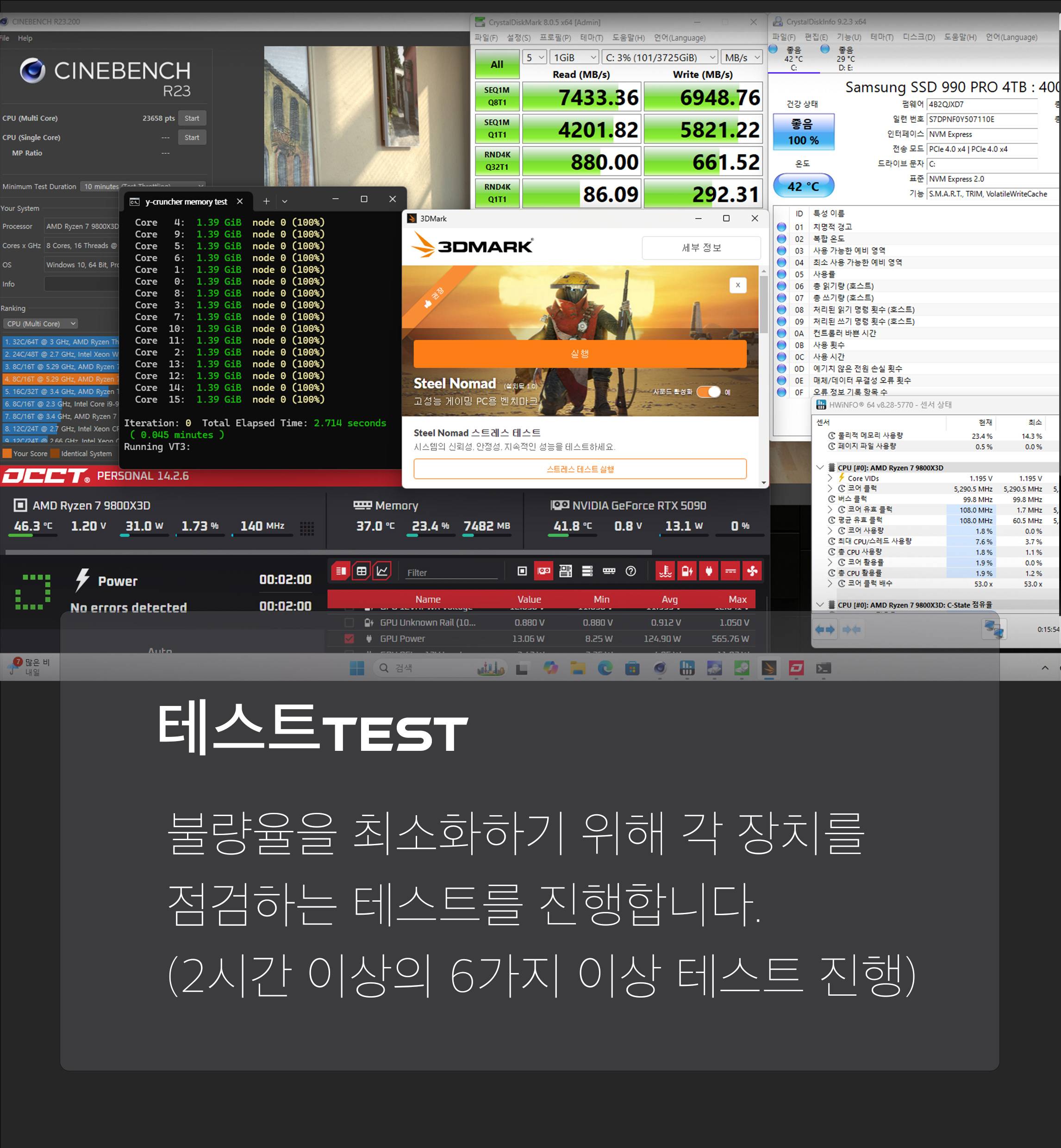This screenshot has height=1148, width=1061.
Task: Click the OCCT CPU core grid icon
Action: click(x=307, y=528)
